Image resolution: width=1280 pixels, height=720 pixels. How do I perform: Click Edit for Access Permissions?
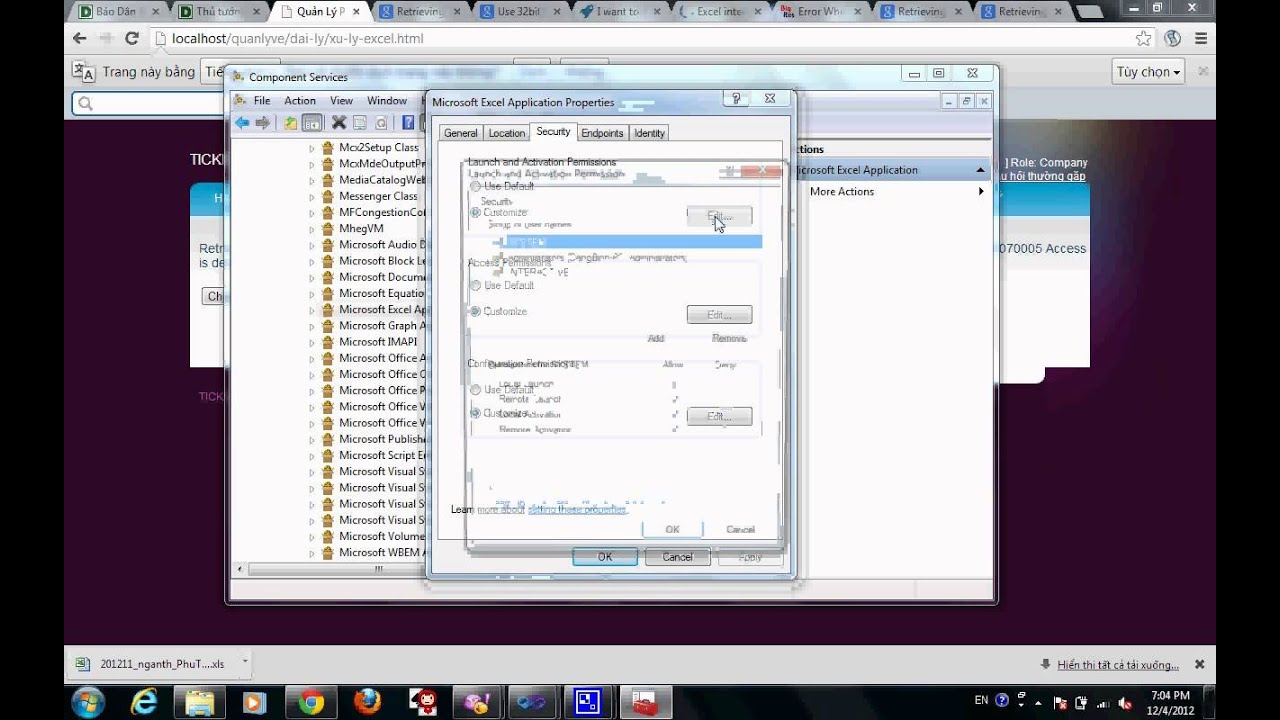719,315
